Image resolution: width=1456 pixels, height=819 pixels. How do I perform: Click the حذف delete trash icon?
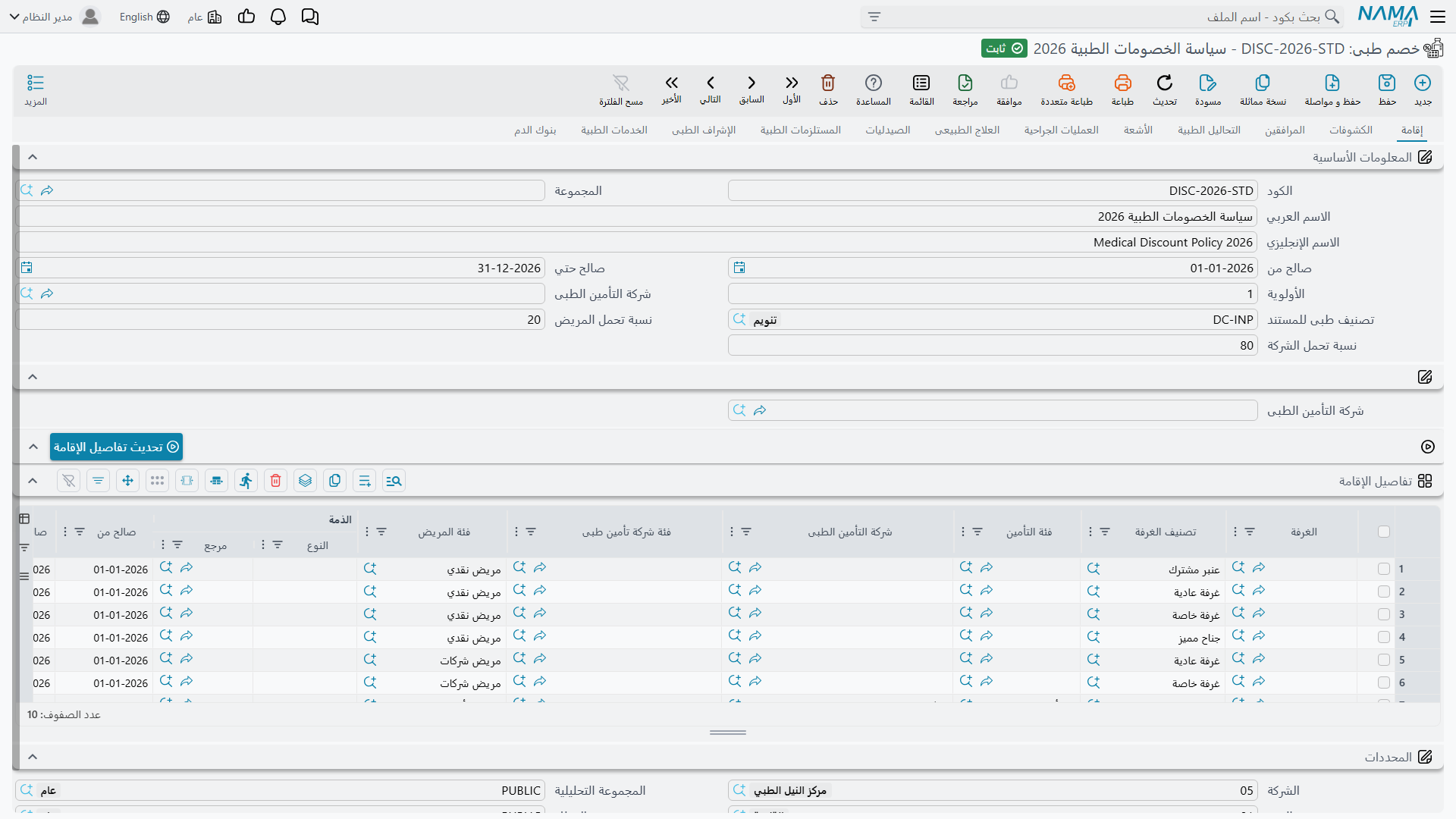tap(828, 83)
